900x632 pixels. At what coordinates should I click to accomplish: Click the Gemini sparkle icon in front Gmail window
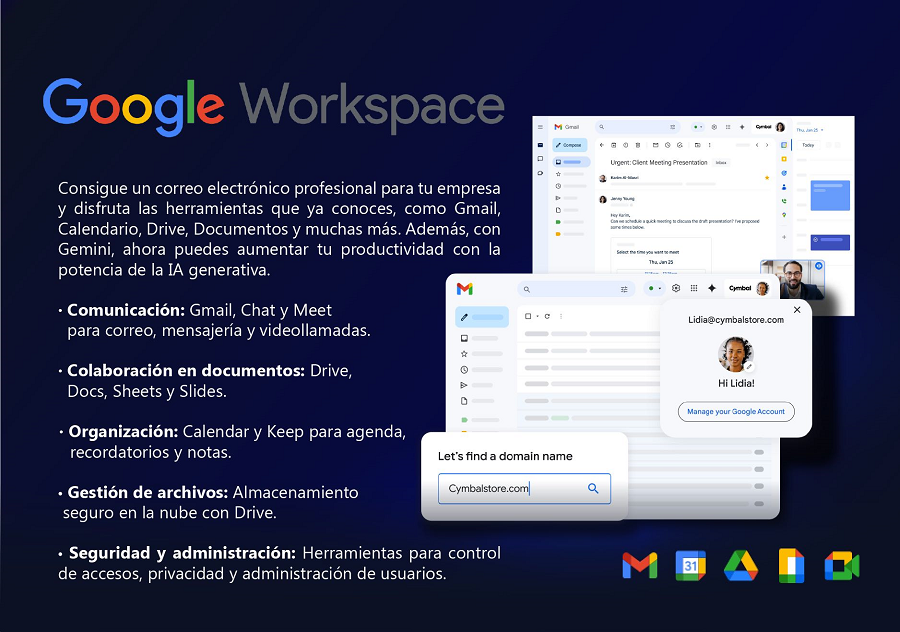(712, 288)
